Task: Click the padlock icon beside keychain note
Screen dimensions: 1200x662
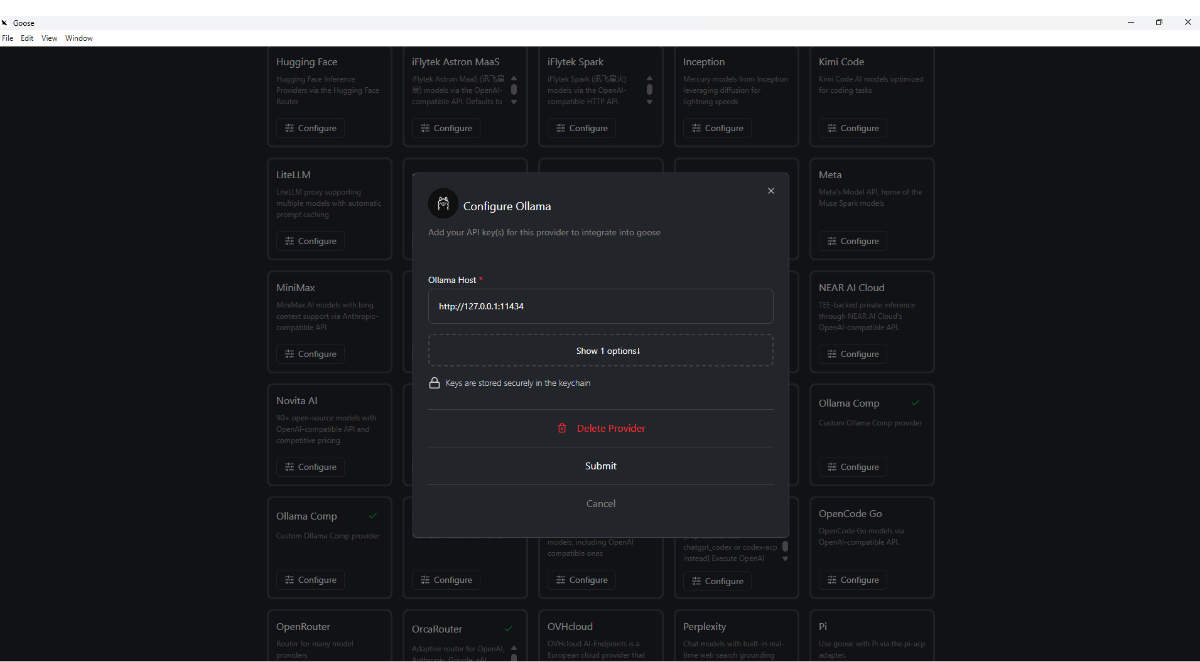Action: 434,383
